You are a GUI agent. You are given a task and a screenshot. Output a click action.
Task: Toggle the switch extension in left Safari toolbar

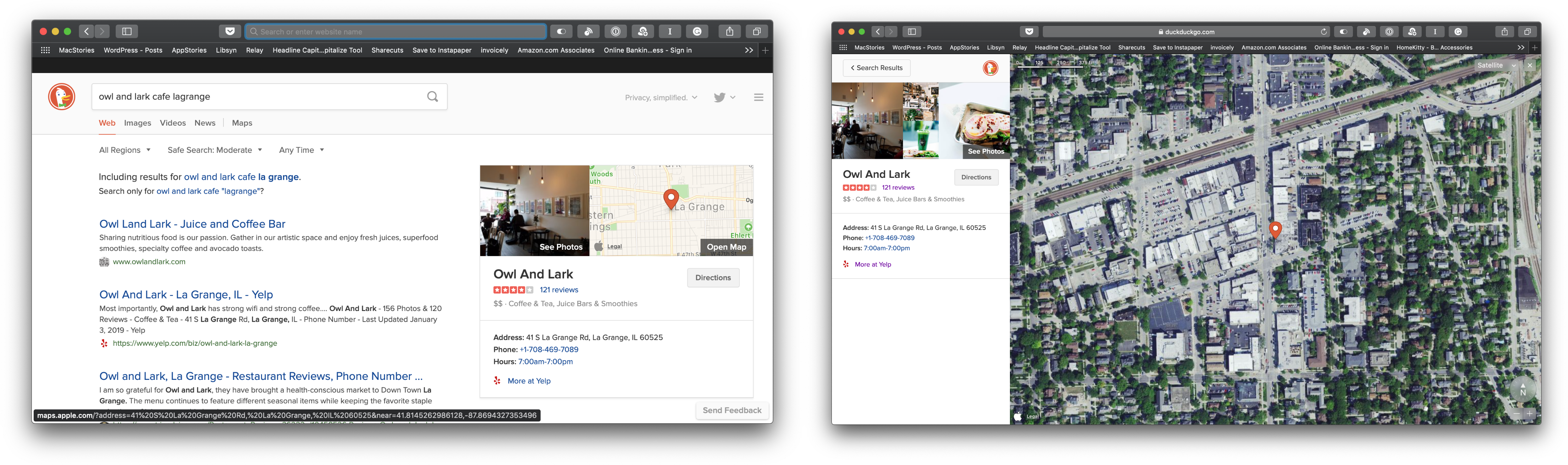(x=561, y=32)
